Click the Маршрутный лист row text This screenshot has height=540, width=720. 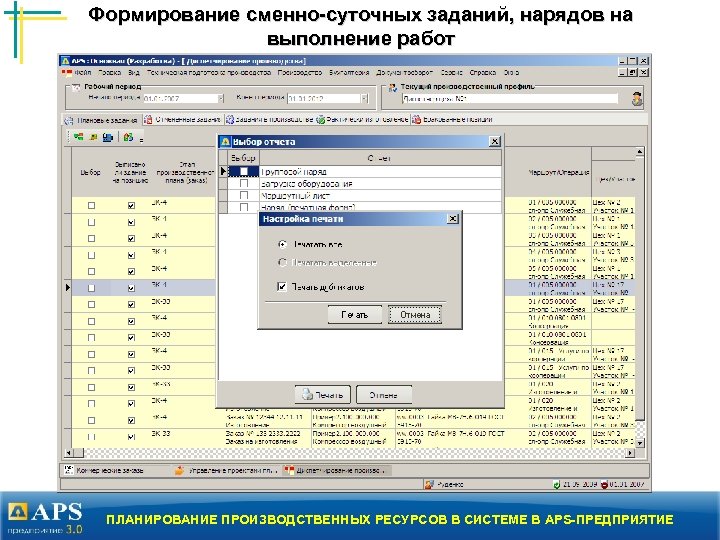pyautogui.click(x=295, y=196)
